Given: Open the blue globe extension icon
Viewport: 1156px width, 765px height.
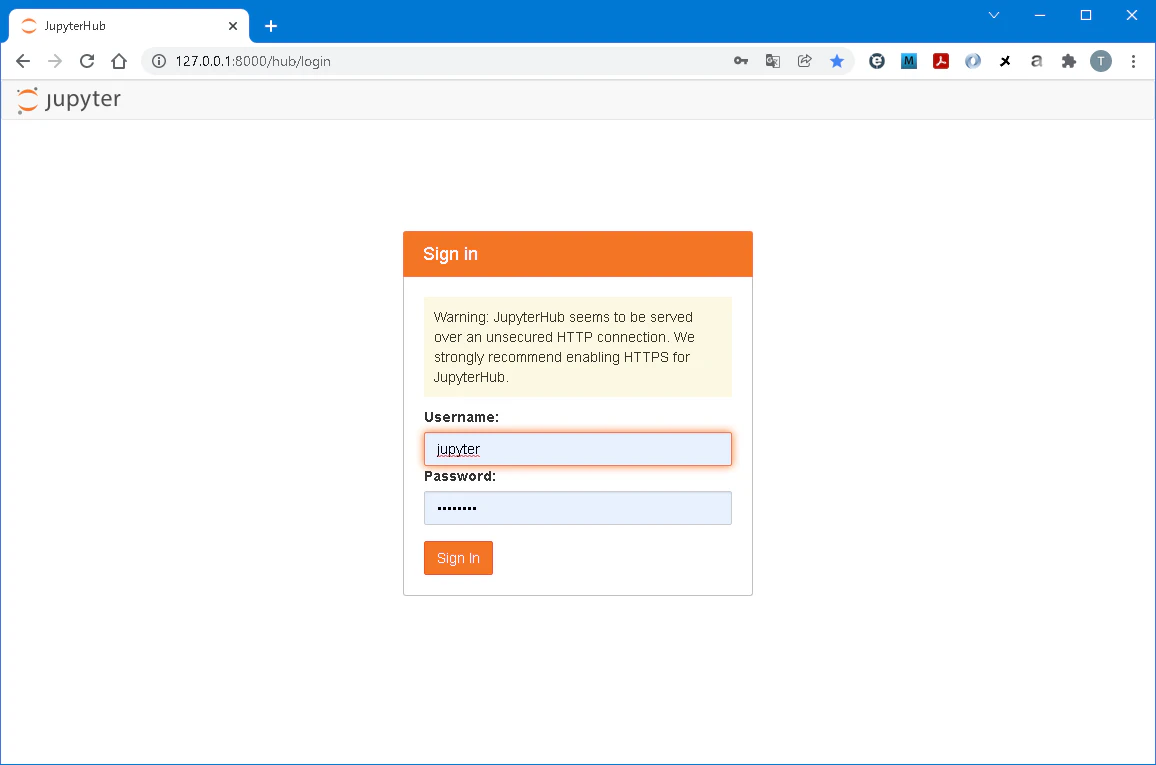Looking at the screenshot, I should click(x=973, y=61).
